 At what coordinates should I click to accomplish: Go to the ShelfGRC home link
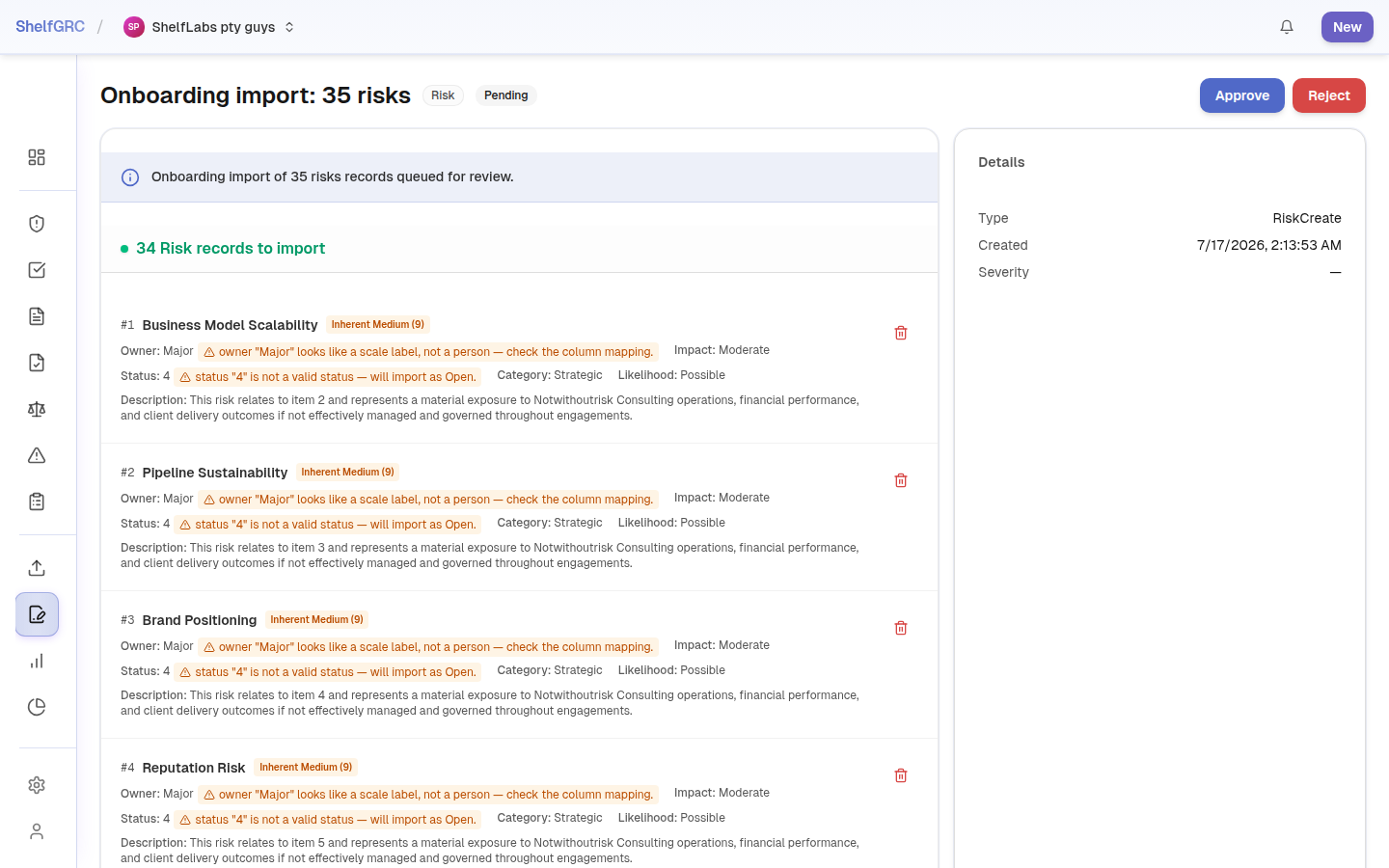pyautogui.click(x=50, y=27)
